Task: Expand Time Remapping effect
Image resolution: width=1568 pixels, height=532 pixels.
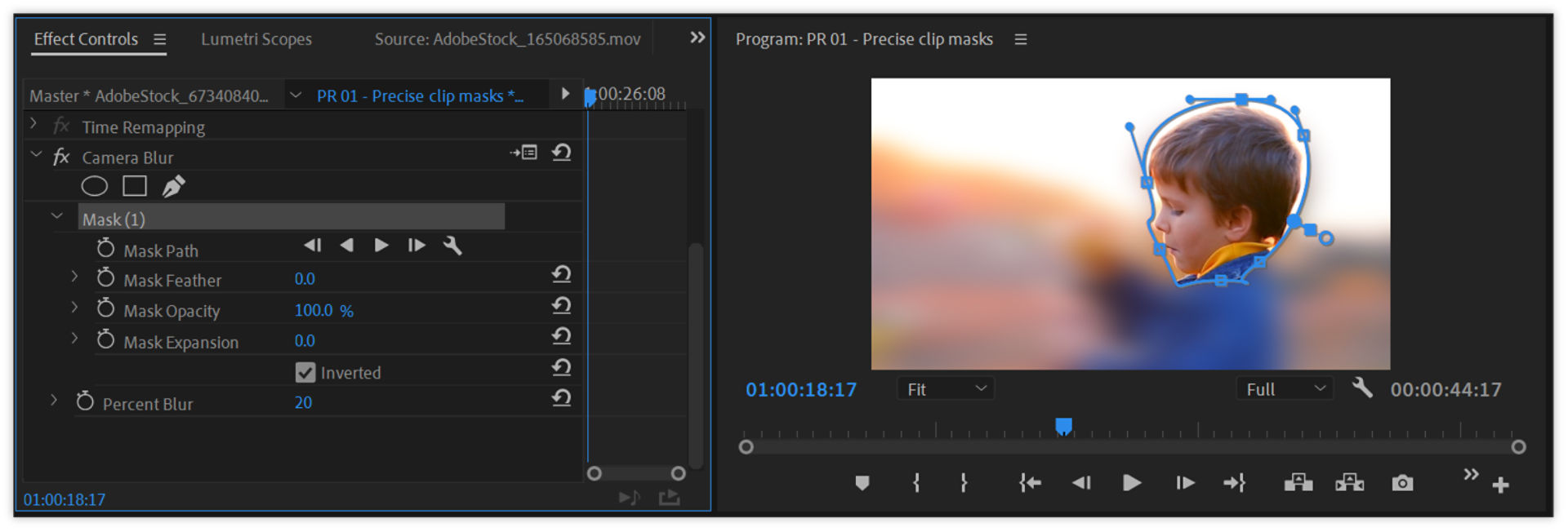Action: tap(33, 124)
